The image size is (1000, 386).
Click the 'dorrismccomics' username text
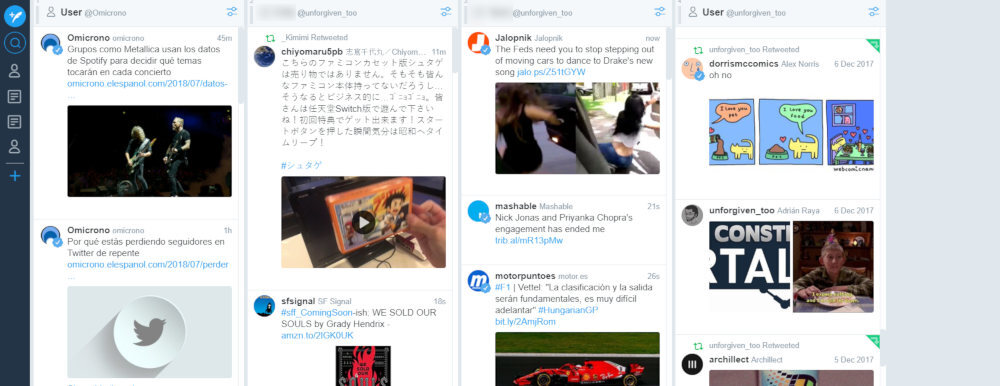pyautogui.click(x=744, y=63)
